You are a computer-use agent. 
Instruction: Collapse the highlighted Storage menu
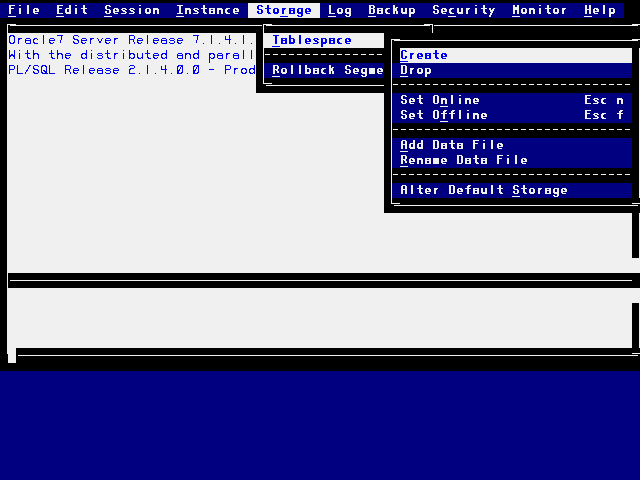coord(284,10)
